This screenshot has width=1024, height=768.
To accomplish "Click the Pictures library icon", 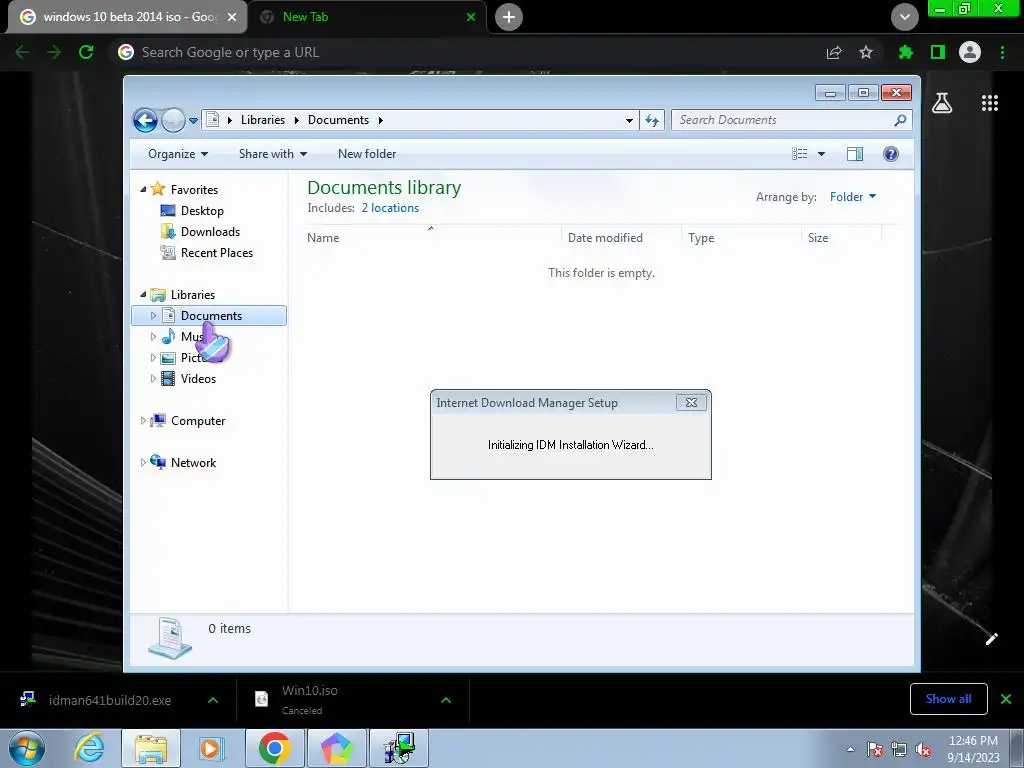I will coord(168,358).
